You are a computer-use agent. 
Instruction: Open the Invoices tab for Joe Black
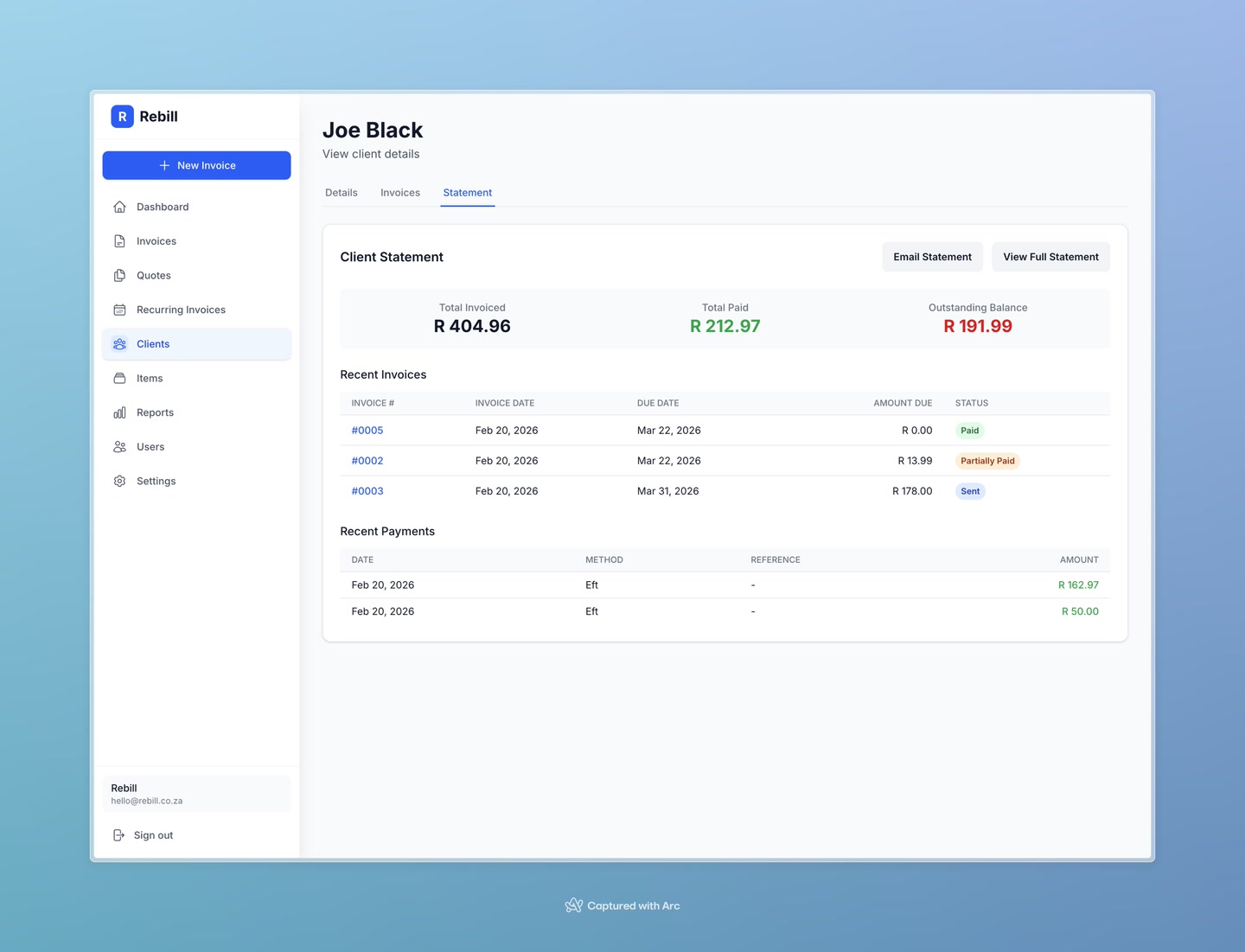coord(399,192)
